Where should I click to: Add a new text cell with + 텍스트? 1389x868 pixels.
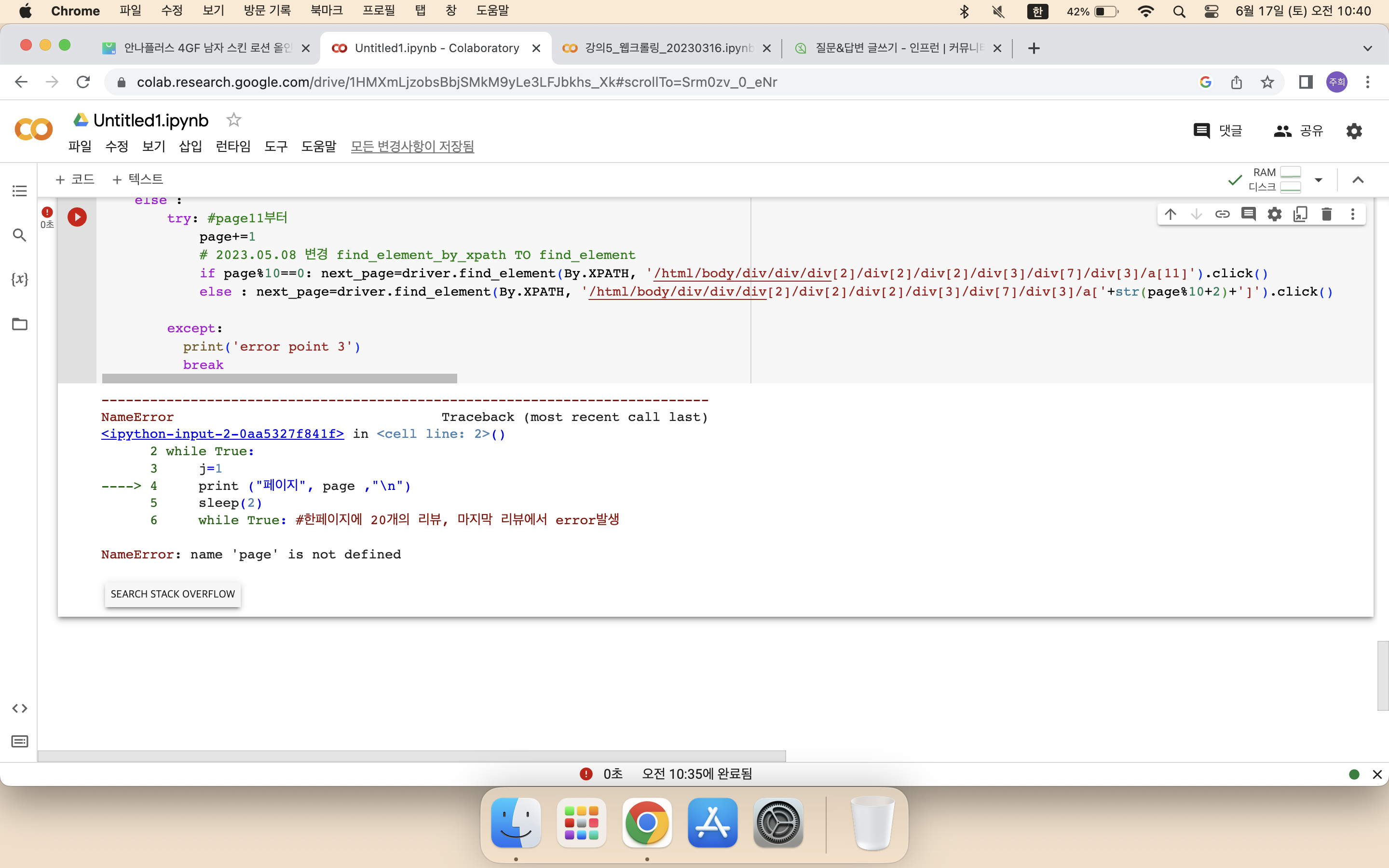pos(138,179)
